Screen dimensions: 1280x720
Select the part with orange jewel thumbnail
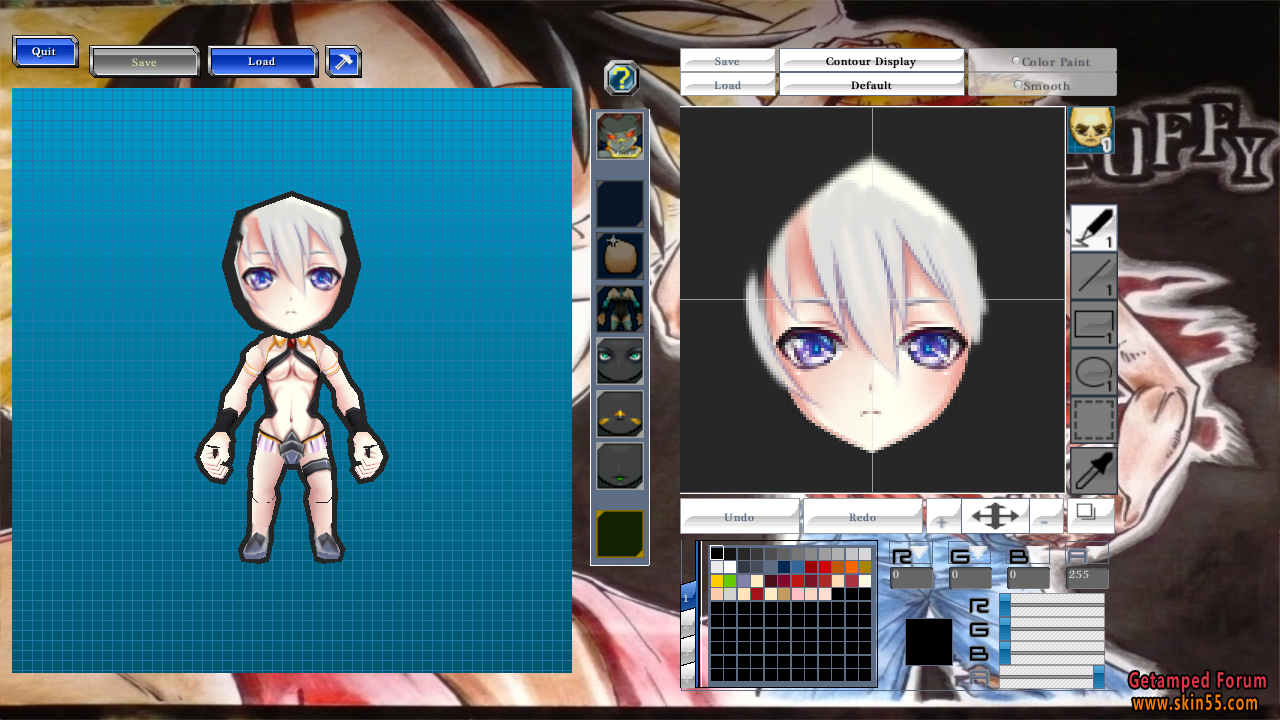click(619, 414)
